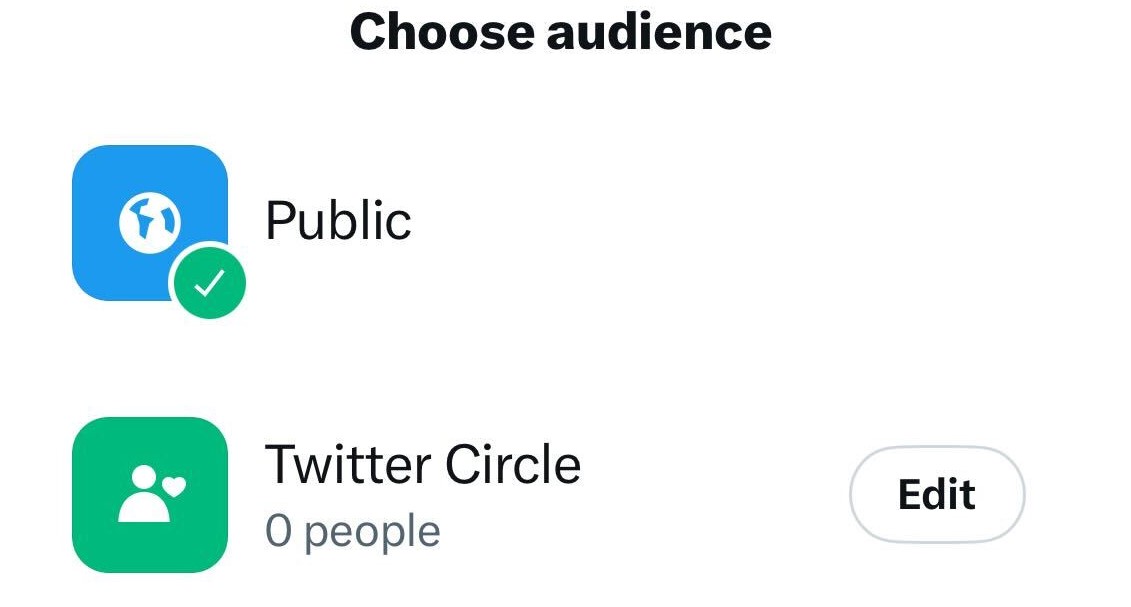This screenshot has width=1131, height=607.
Task: Click the Choose audience heading
Action: coord(560,32)
